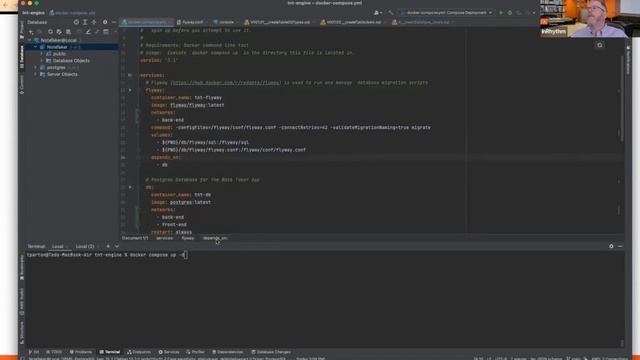The image size is (640, 360).
Task: Switch to the Local terminal tab
Action: [x=58, y=246]
